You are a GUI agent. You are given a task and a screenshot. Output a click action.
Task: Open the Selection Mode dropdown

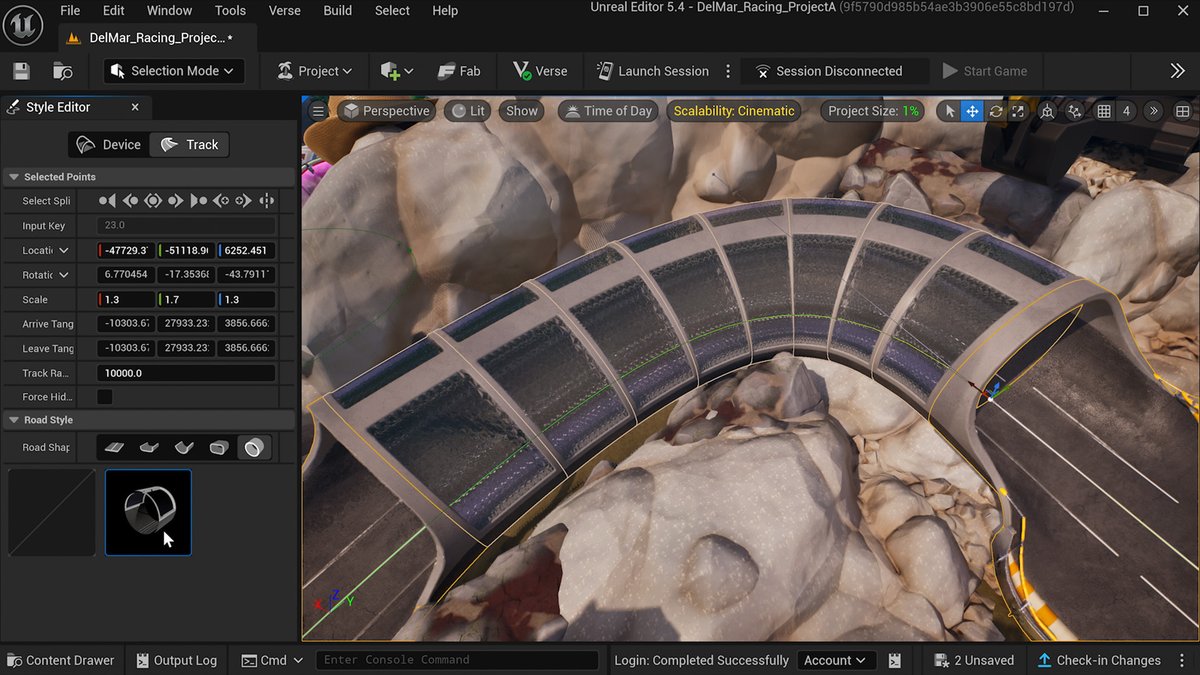point(173,71)
